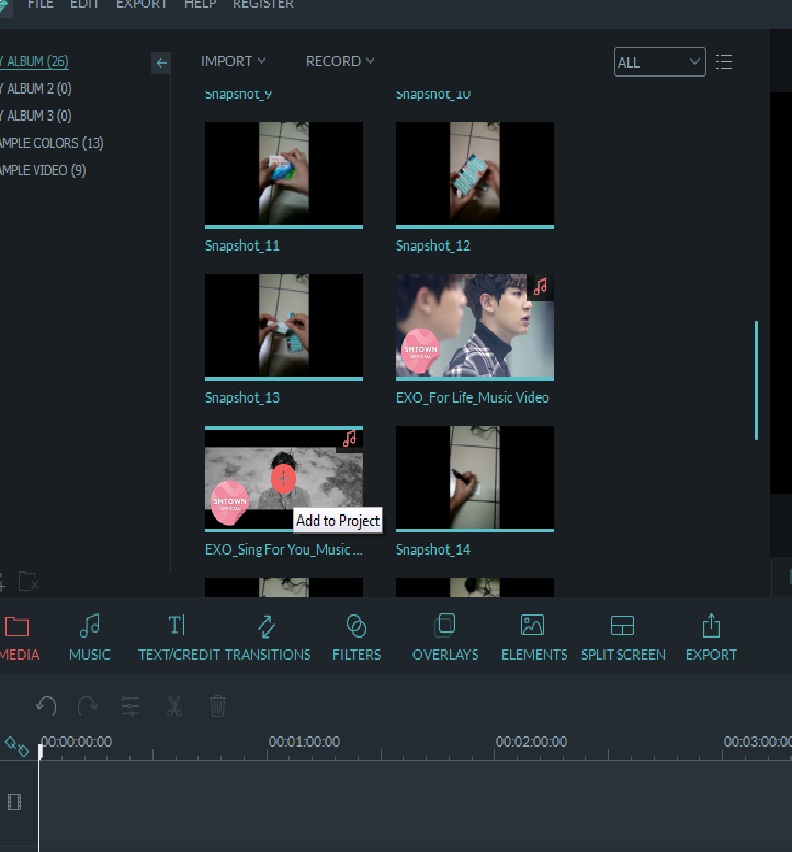Click music note badge on EXO_For Life thumbnail
Screen dimensions: 792x852
point(540,286)
